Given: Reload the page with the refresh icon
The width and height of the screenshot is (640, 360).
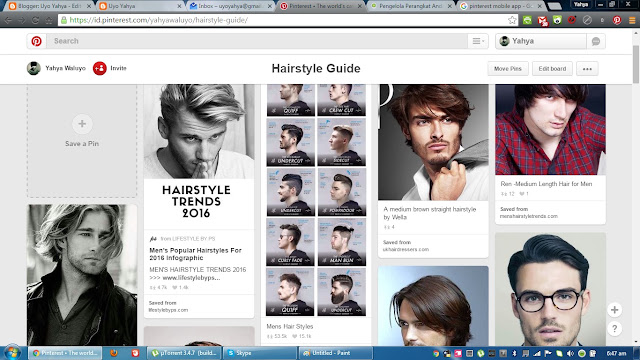Looking at the screenshot, I should (36, 20).
